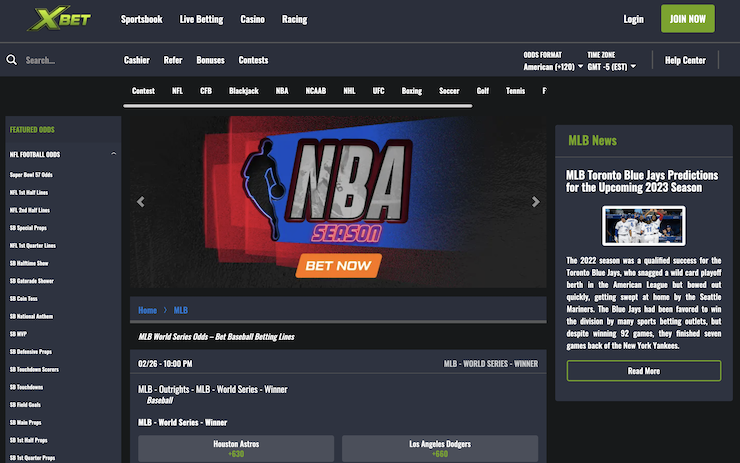This screenshot has height=463, width=740.
Task: Select the Golf sports tab
Action: tap(483, 91)
